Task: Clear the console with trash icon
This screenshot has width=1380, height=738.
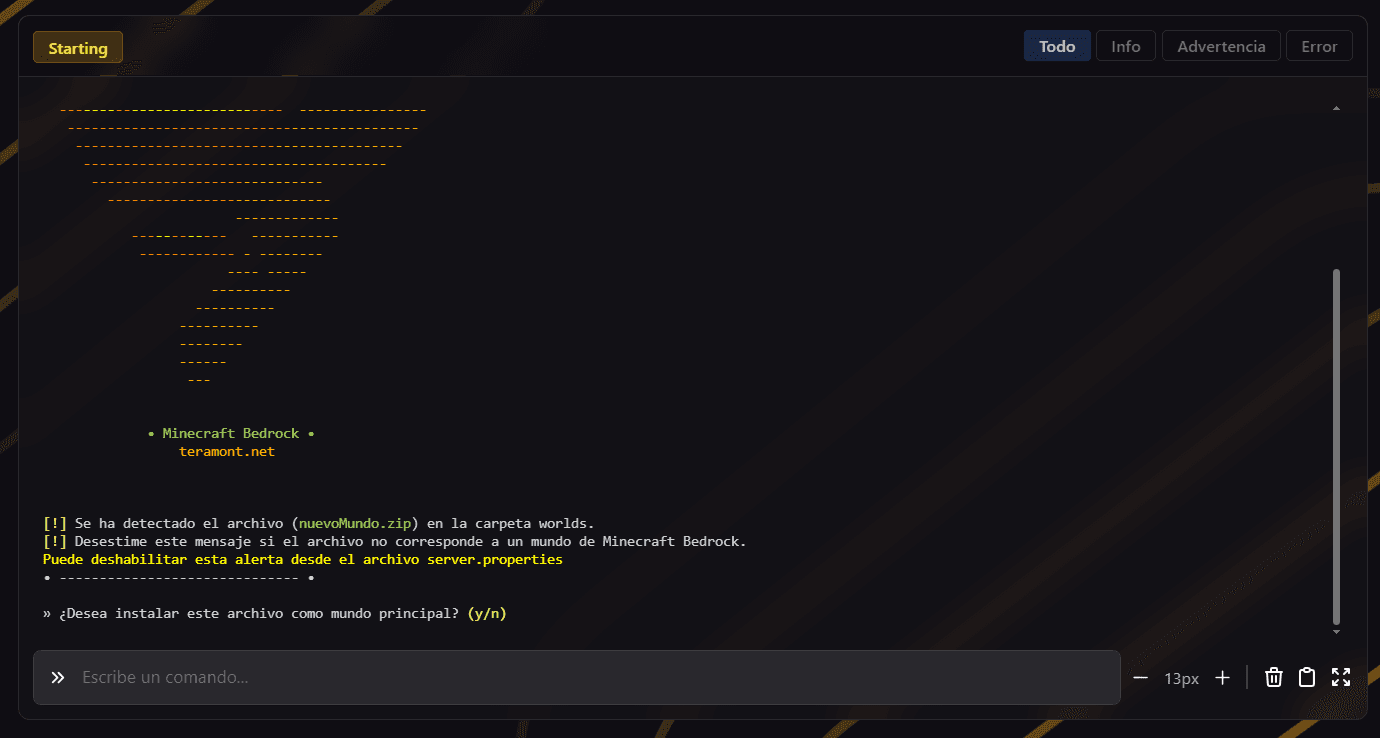Action: (x=1274, y=677)
